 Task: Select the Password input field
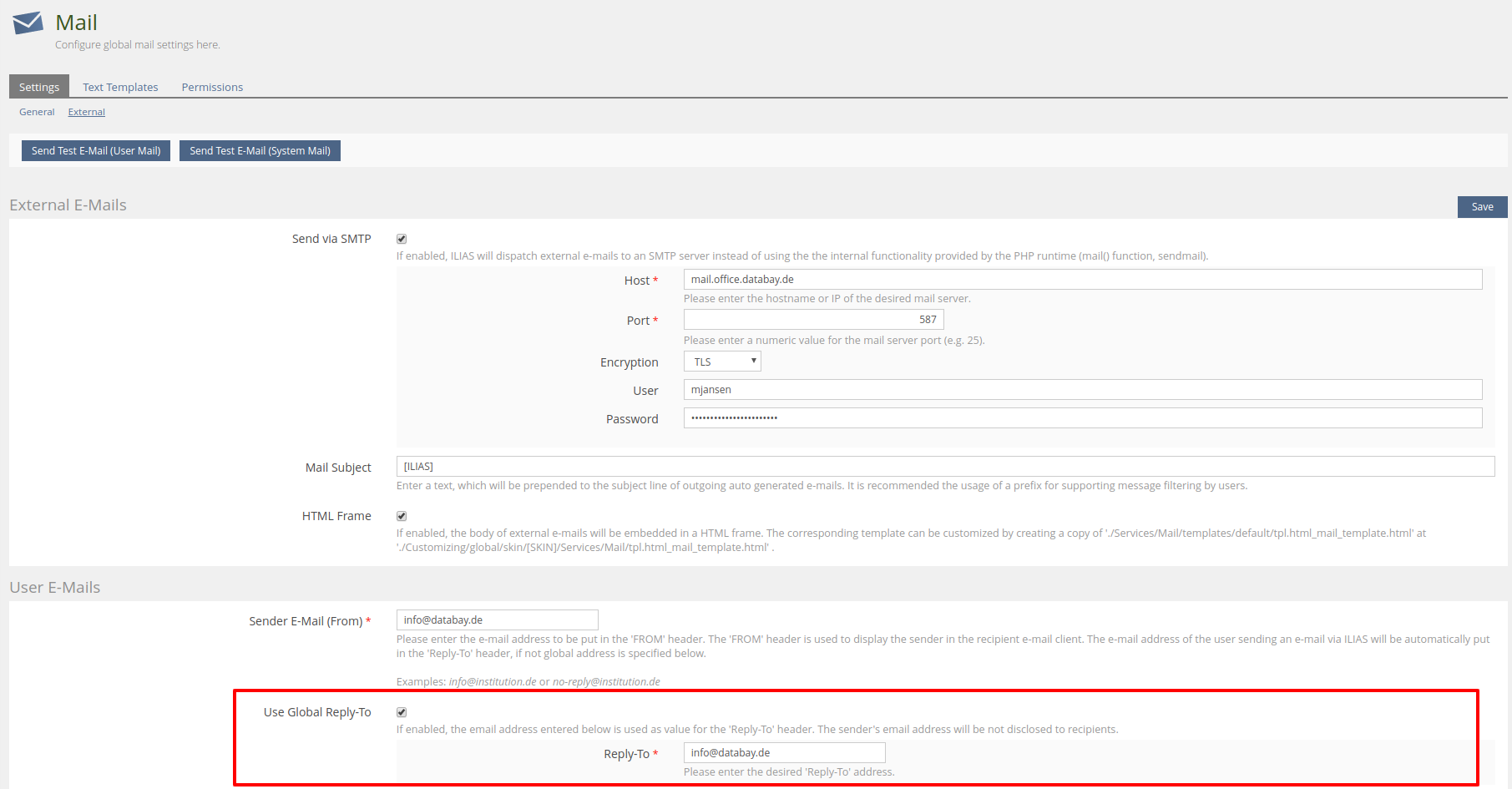coord(1082,418)
